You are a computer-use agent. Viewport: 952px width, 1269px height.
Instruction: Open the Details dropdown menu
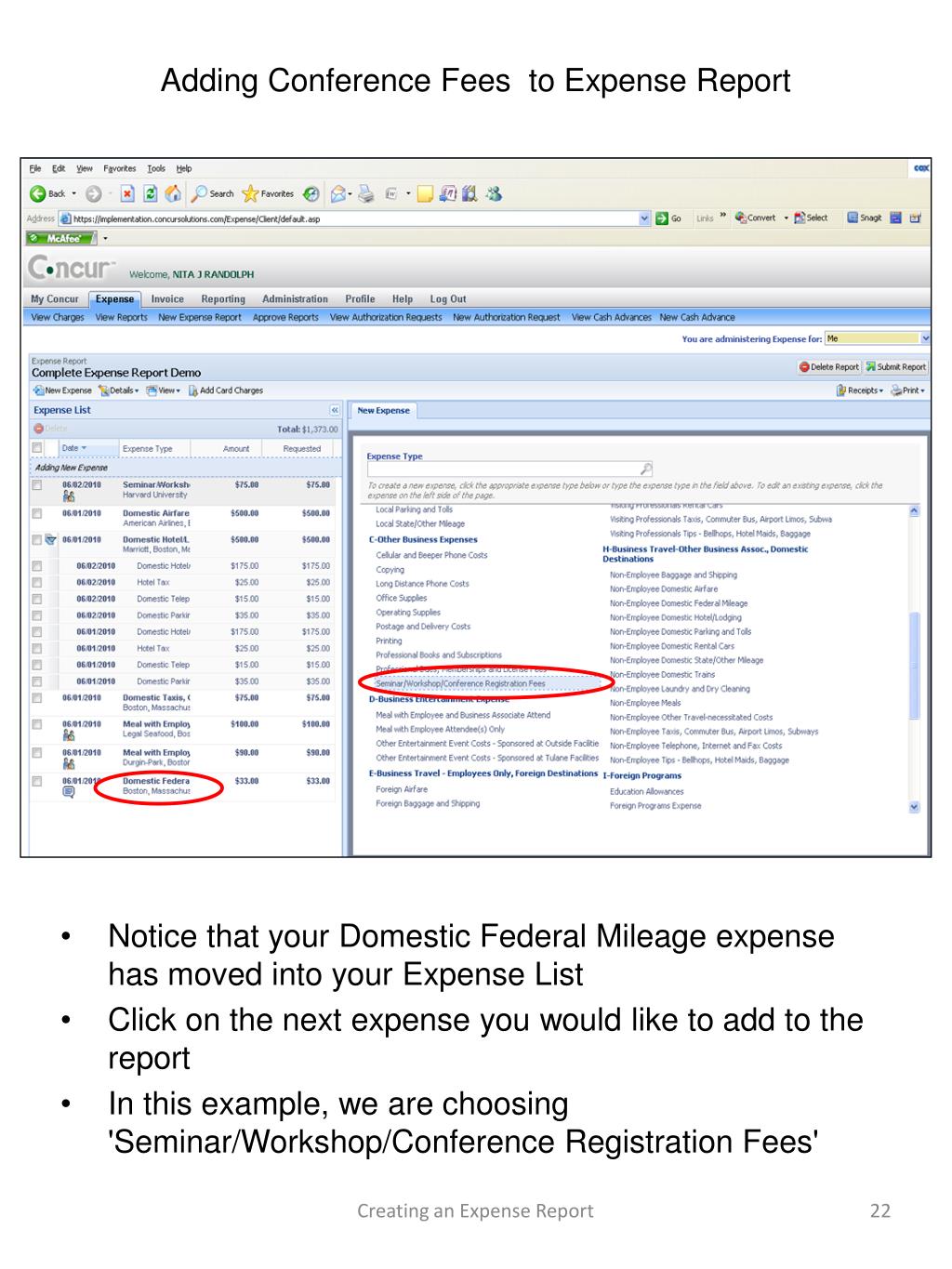click(x=119, y=390)
